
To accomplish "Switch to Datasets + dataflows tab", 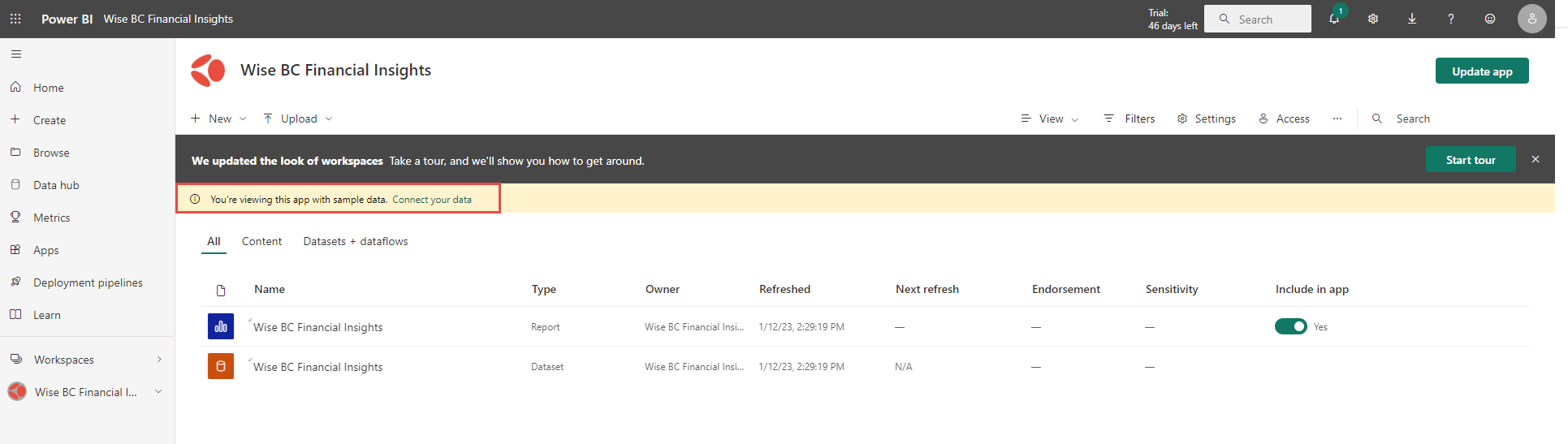I will pos(356,241).
